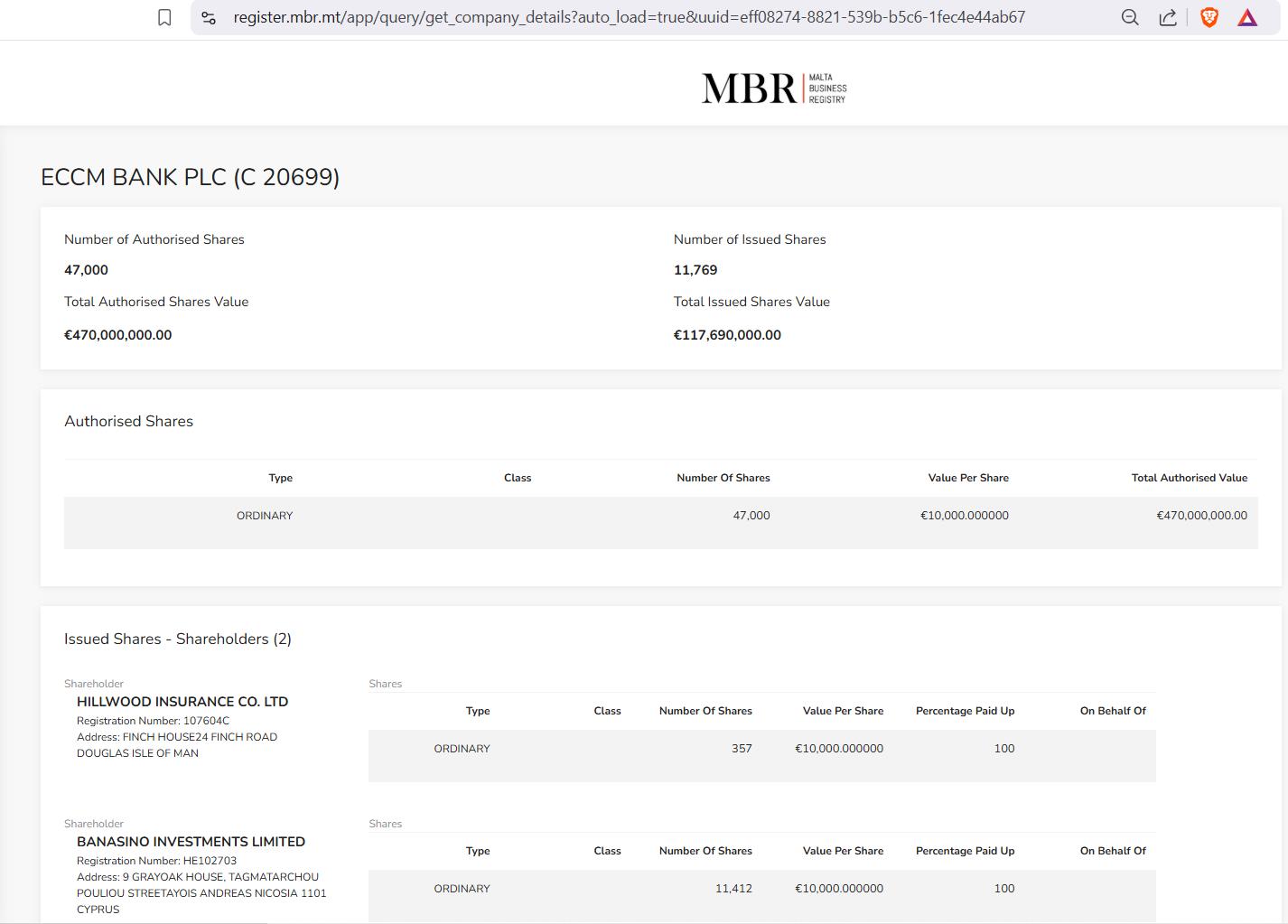Click On Behalf Of header in Banasino's table
The height and width of the screenshot is (924, 1288).
click(x=1113, y=851)
